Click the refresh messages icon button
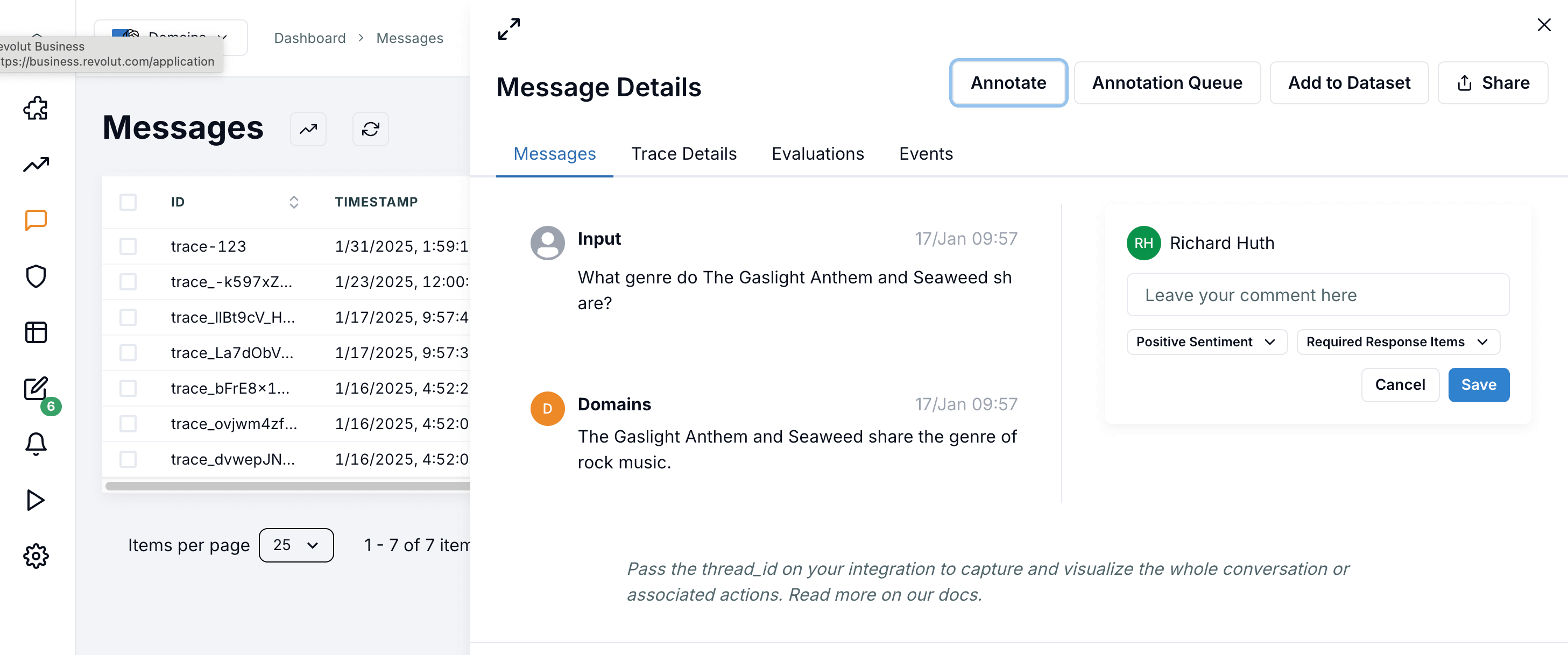The image size is (1568, 655). point(371,129)
